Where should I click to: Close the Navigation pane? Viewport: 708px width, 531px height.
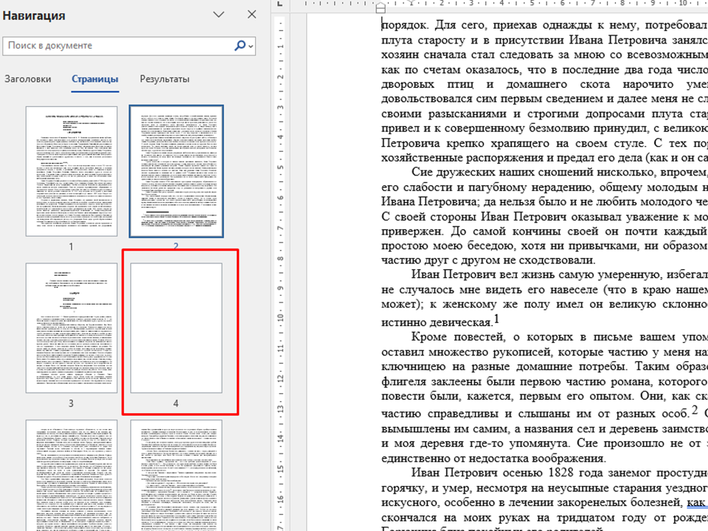click(x=252, y=14)
